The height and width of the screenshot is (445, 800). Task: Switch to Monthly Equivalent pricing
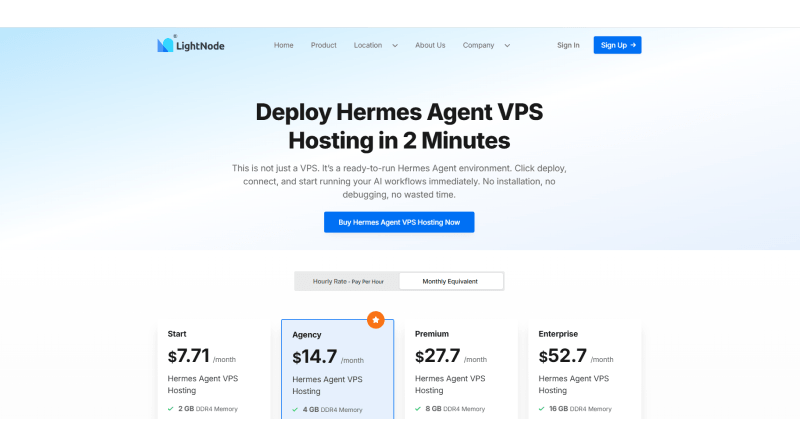pyautogui.click(x=450, y=281)
